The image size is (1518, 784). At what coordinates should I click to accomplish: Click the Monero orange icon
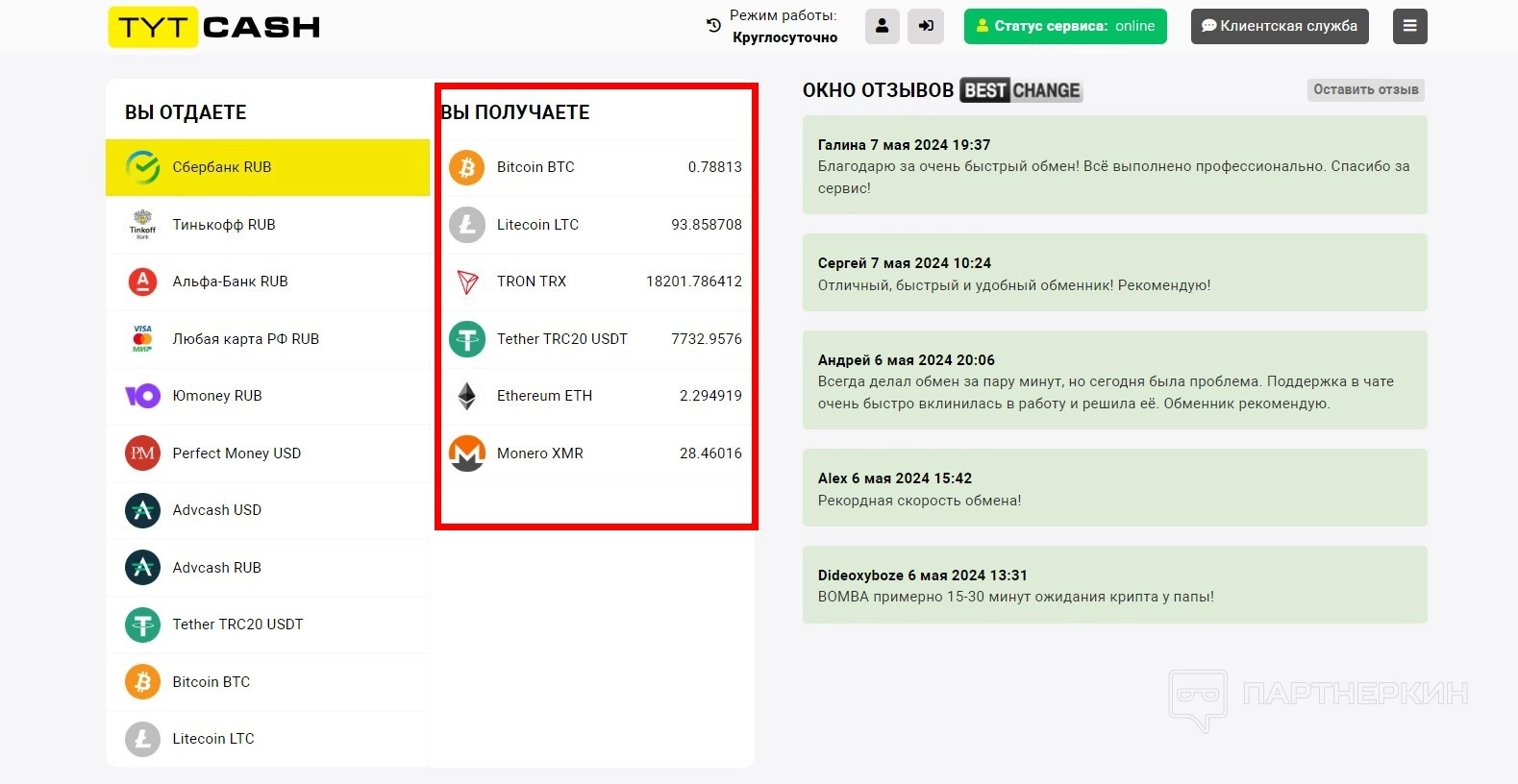pos(467,453)
